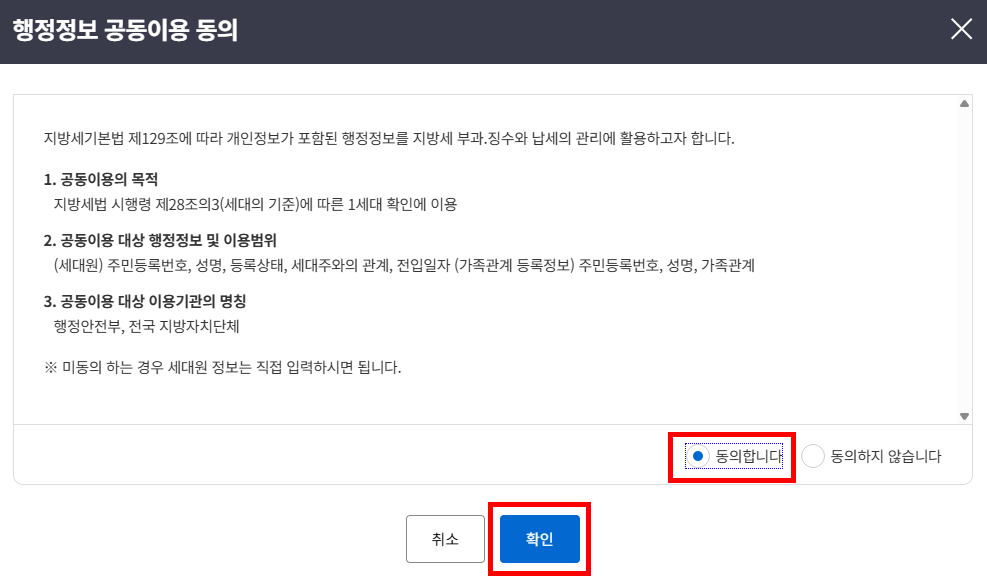Click the 동의합니다 label text
Screen dimensions: 987x580
[749, 456]
